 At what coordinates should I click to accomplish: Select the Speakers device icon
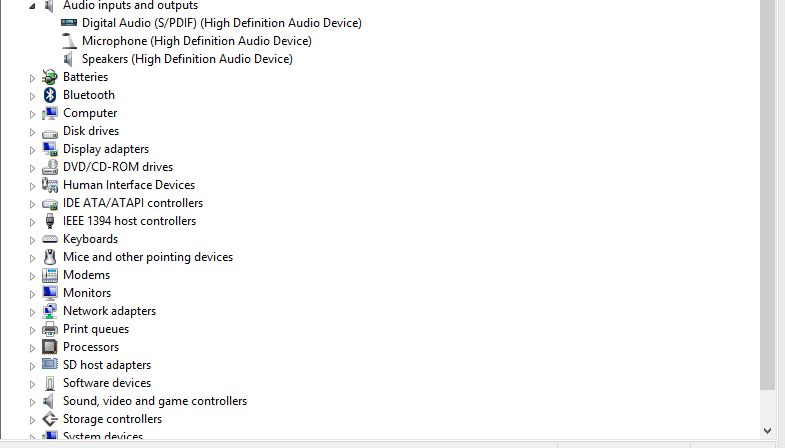(x=69, y=59)
